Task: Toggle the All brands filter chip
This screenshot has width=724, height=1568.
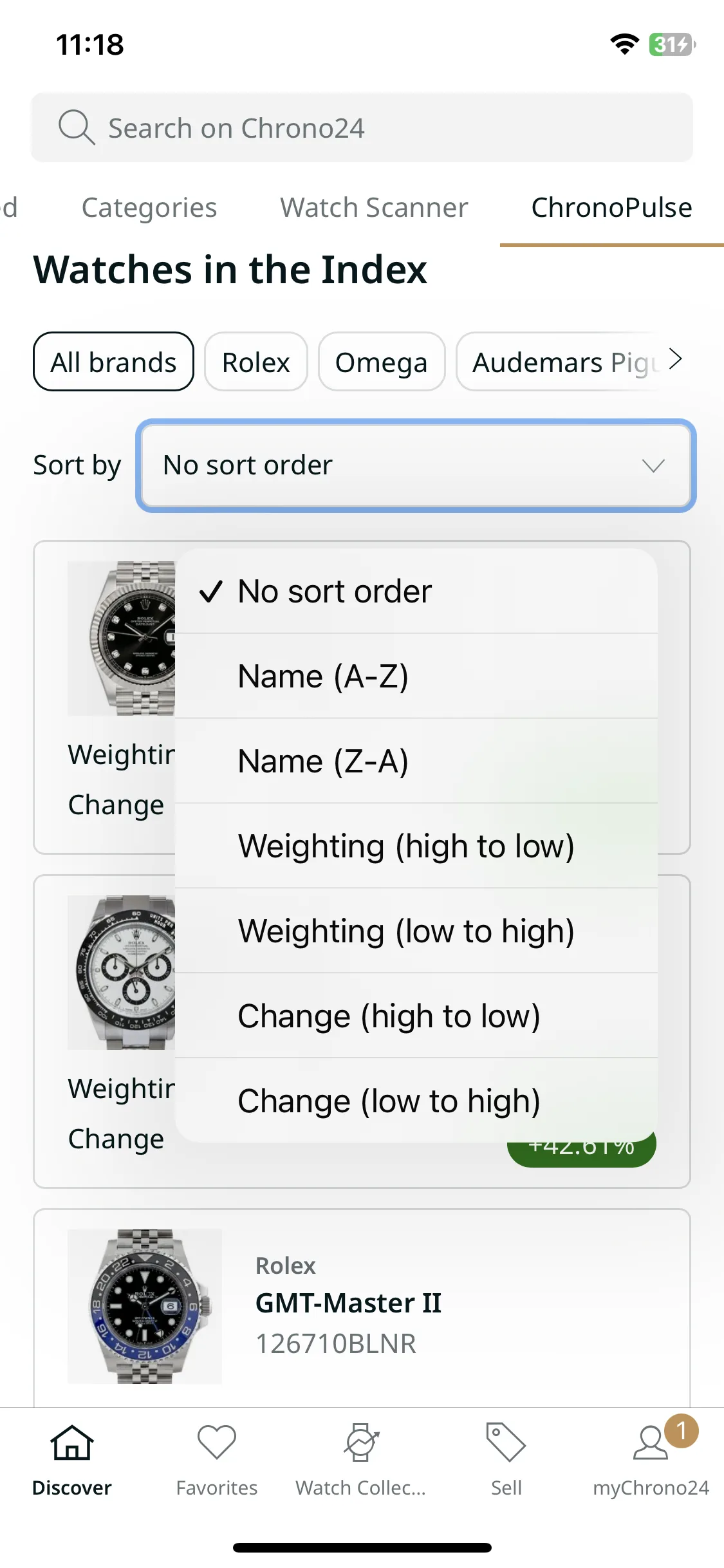Action: 113,362
